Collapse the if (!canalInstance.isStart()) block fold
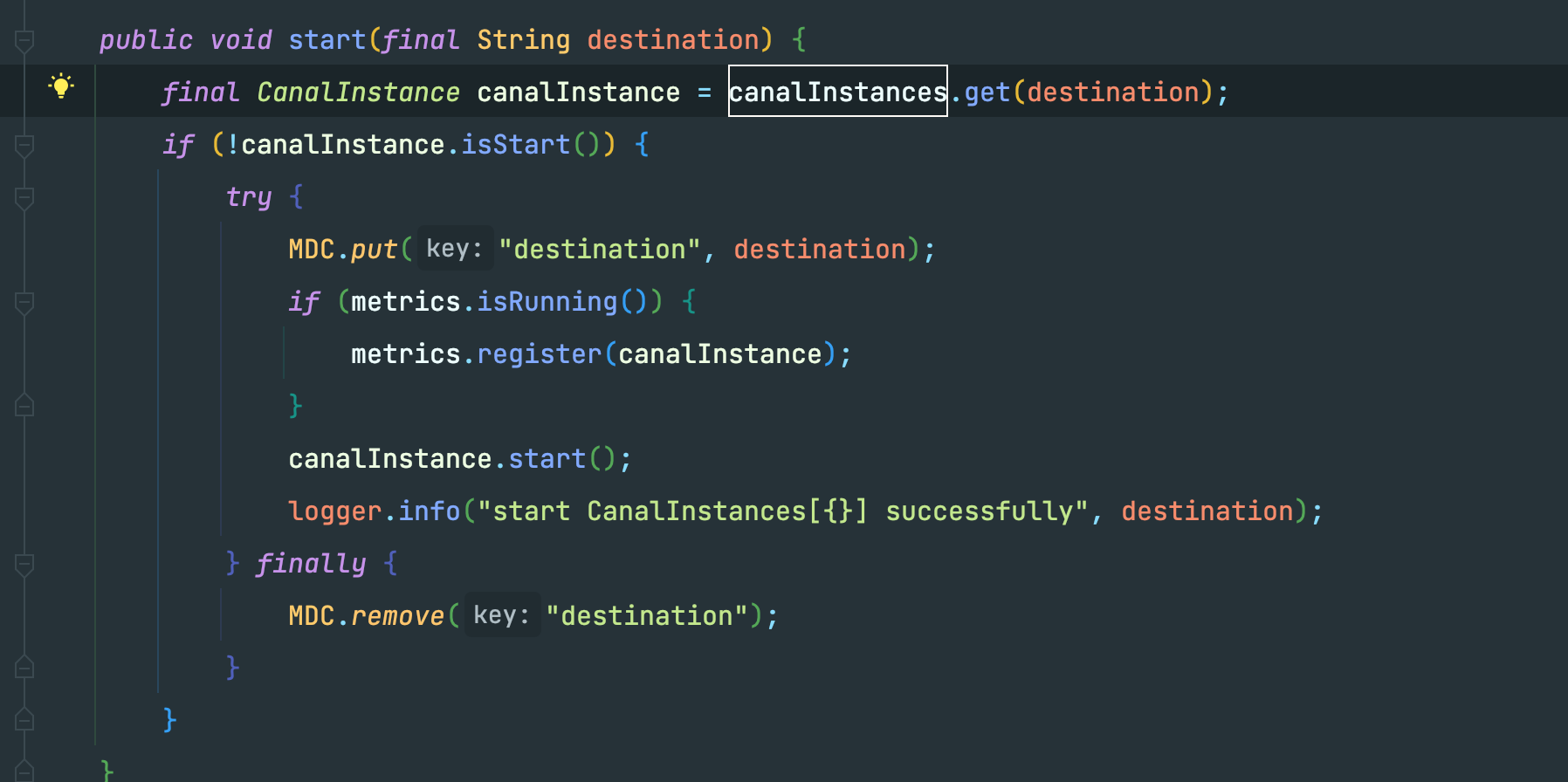This screenshot has height=782, width=1568. (24, 145)
